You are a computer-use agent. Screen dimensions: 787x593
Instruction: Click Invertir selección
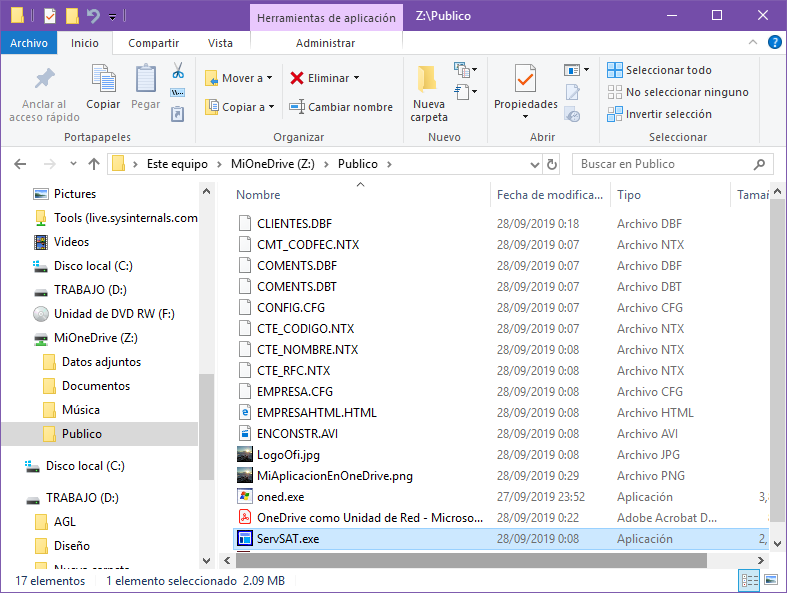pos(659,114)
